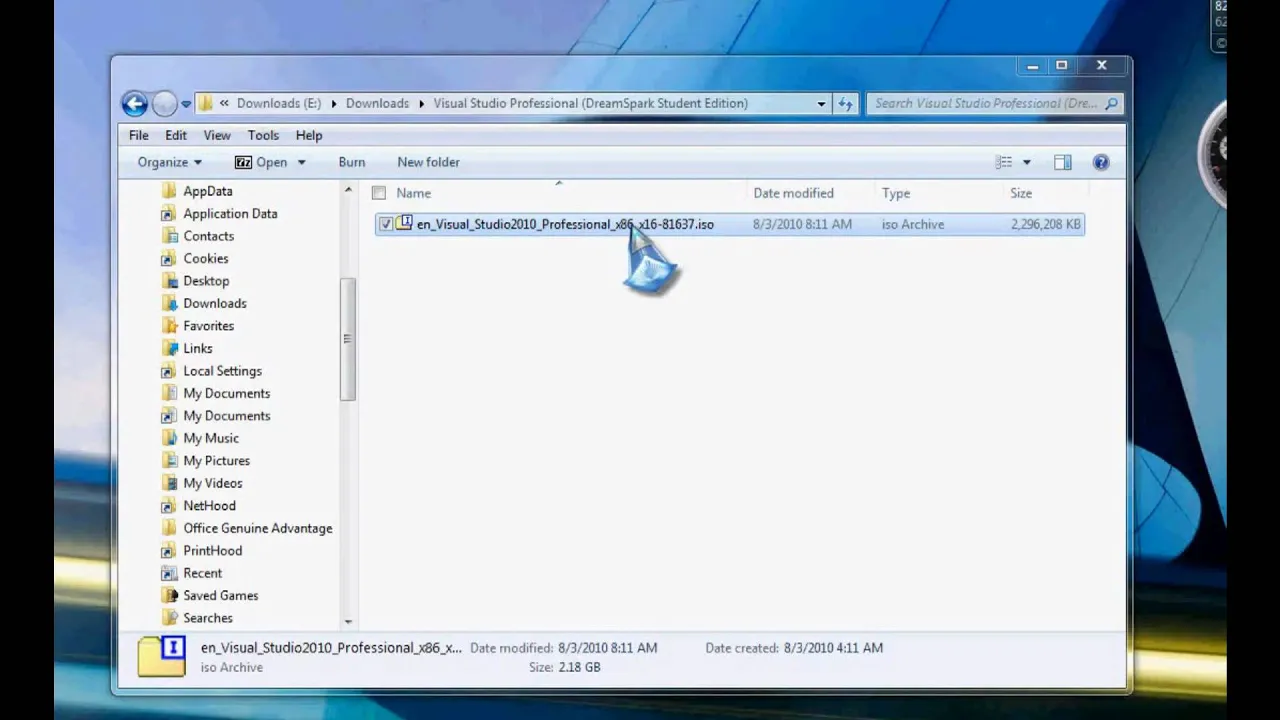The height and width of the screenshot is (720, 1280).
Task: Toggle the preview pane
Action: pyautogui.click(x=1063, y=162)
